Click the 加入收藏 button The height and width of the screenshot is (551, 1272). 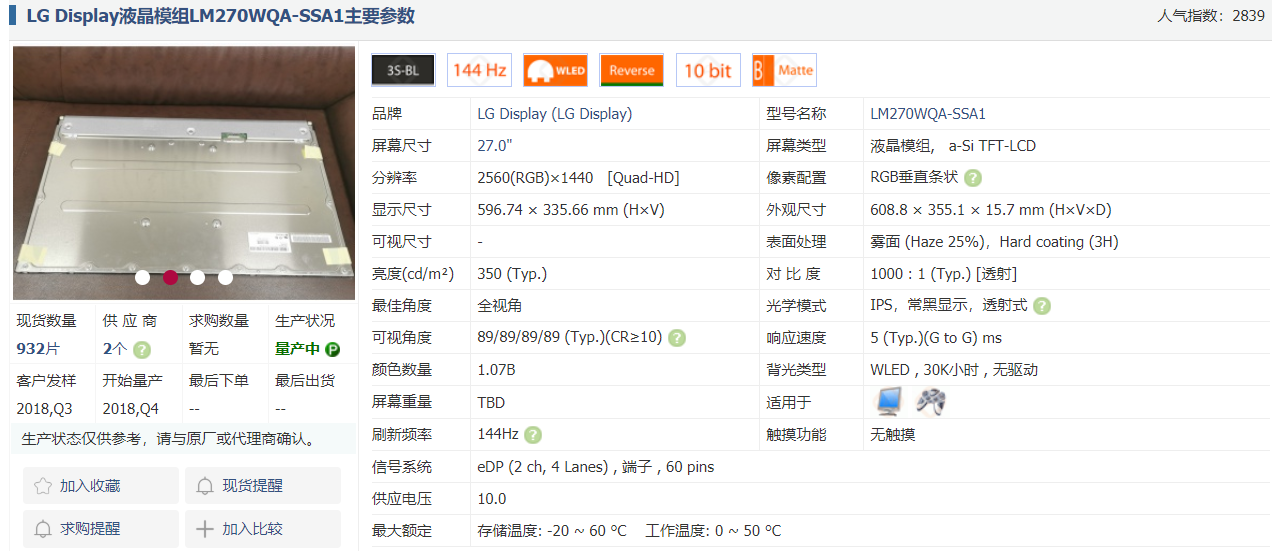(101, 486)
